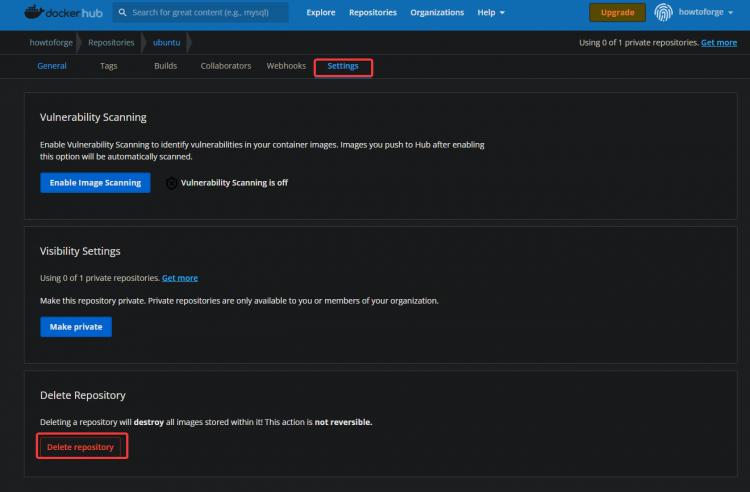Switch to the Tags tab
Viewport: 750px width, 492px height.
click(x=109, y=66)
